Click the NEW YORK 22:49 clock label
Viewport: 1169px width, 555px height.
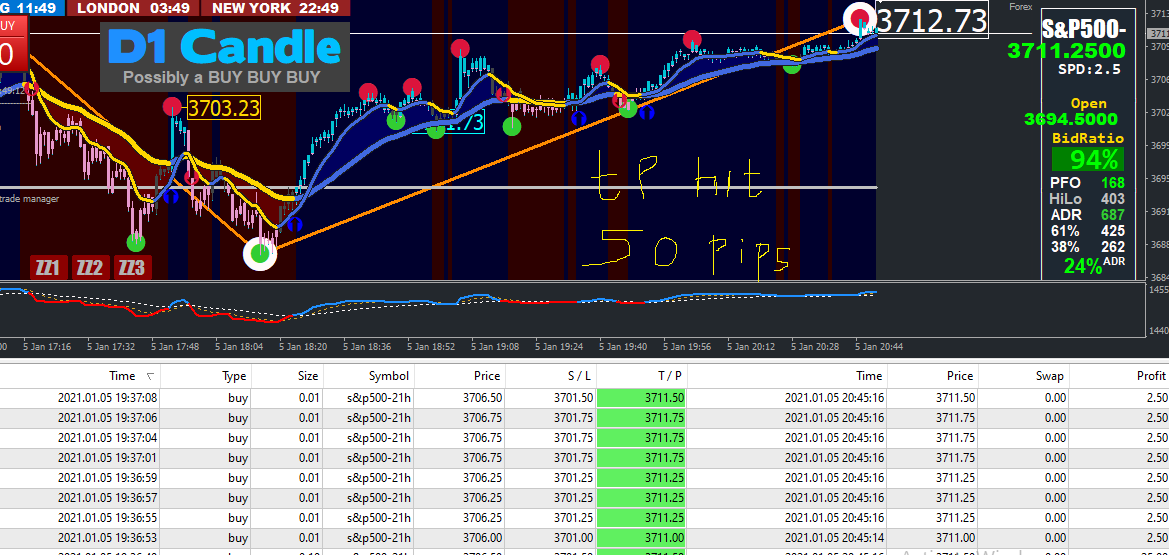click(x=275, y=8)
